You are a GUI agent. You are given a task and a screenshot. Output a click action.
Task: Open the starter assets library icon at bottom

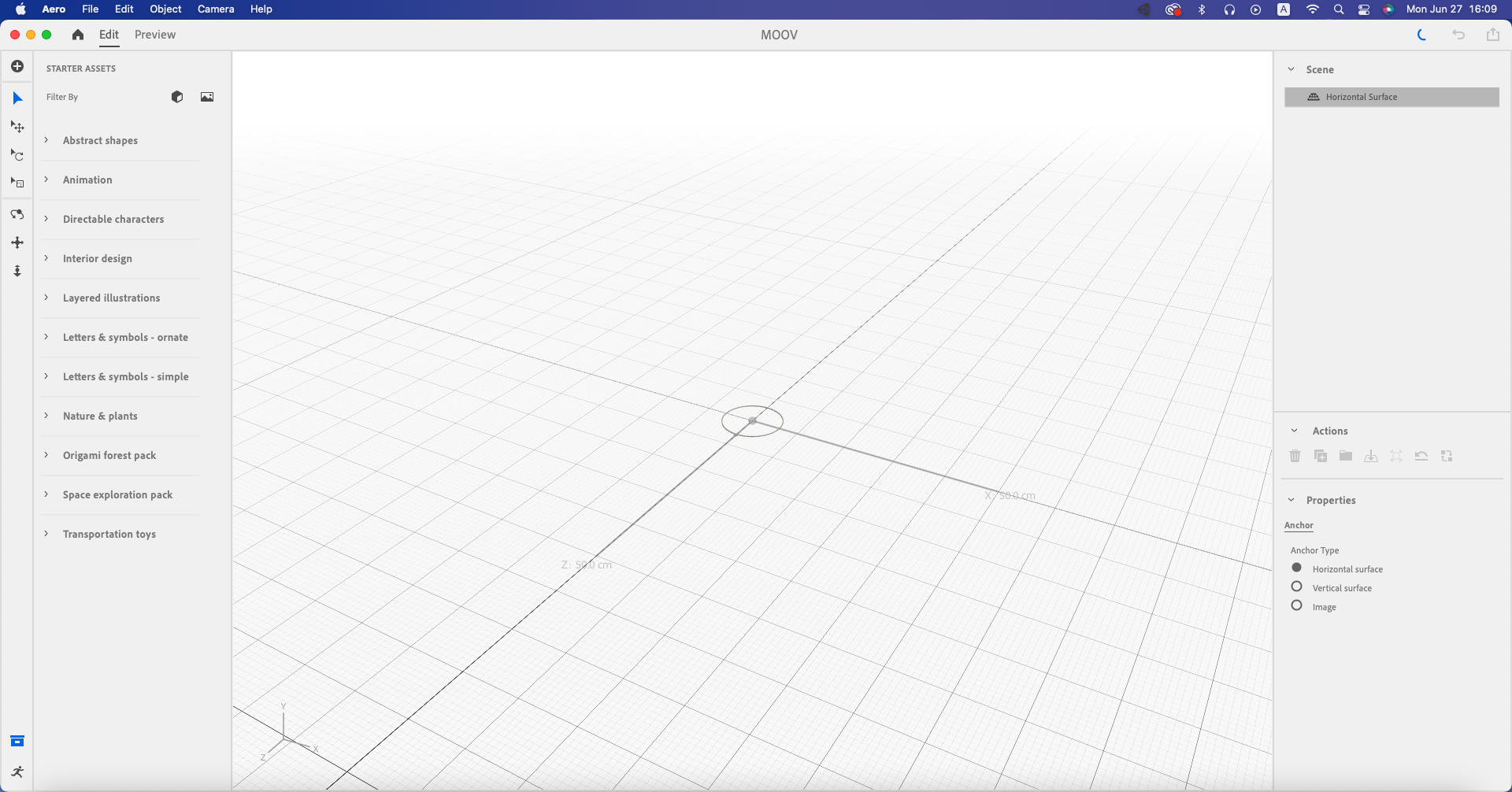(x=17, y=741)
